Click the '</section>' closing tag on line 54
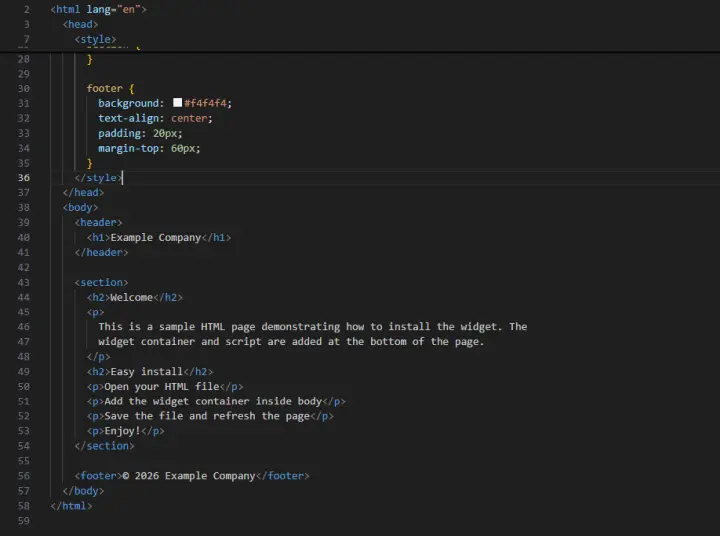The width and height of the screenshot is (720, 536). 104,446
